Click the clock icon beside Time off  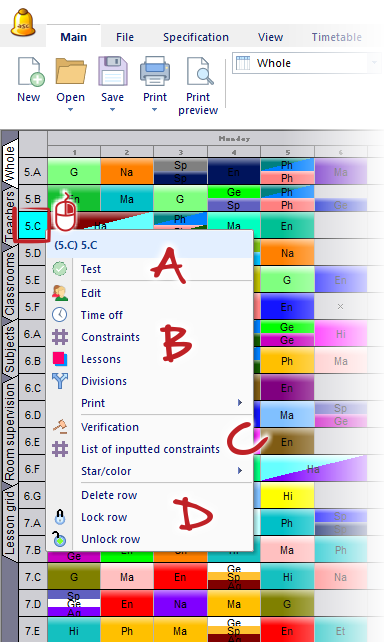click(x=60, y=314)
